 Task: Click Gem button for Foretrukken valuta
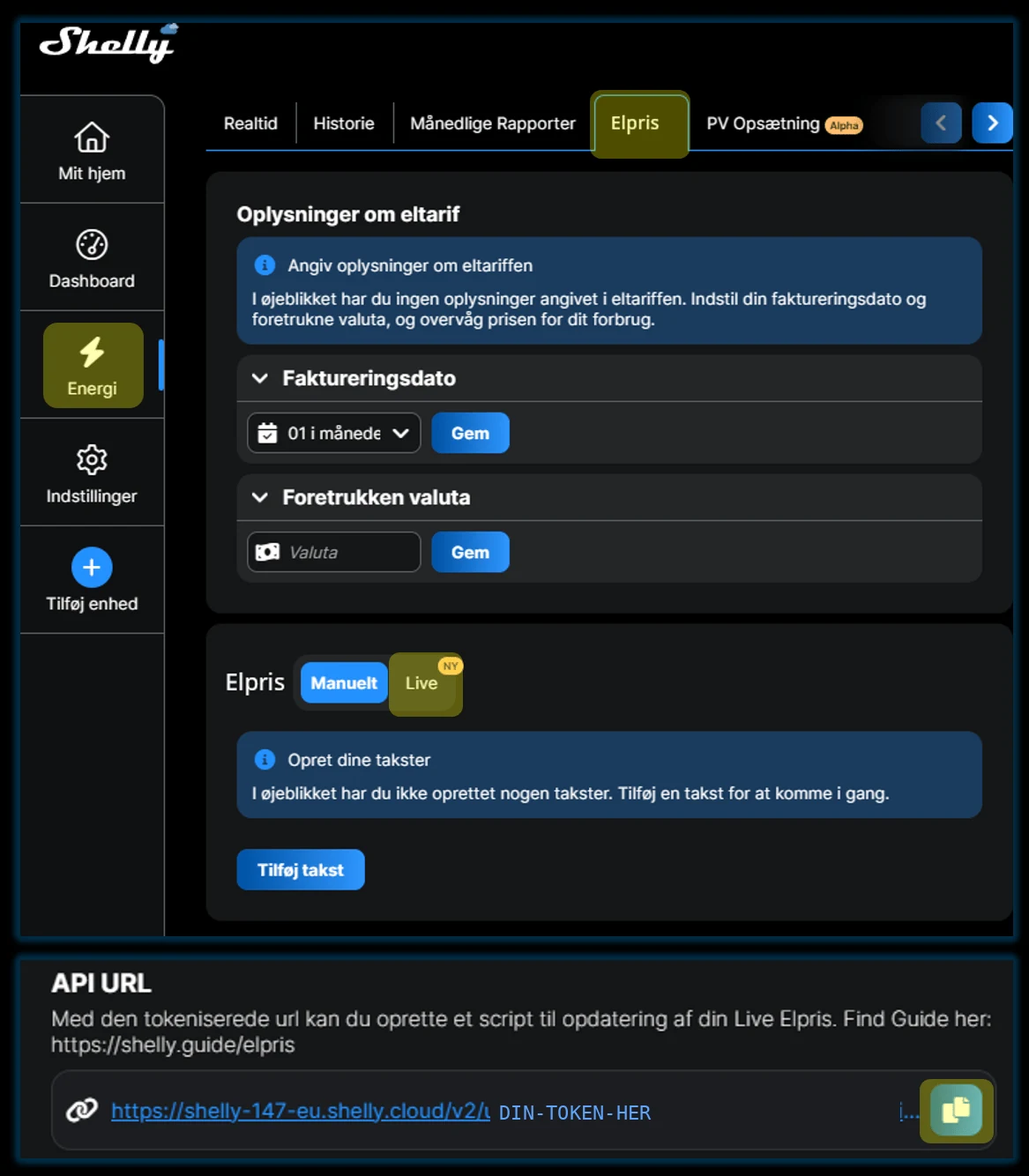(470, 552)
